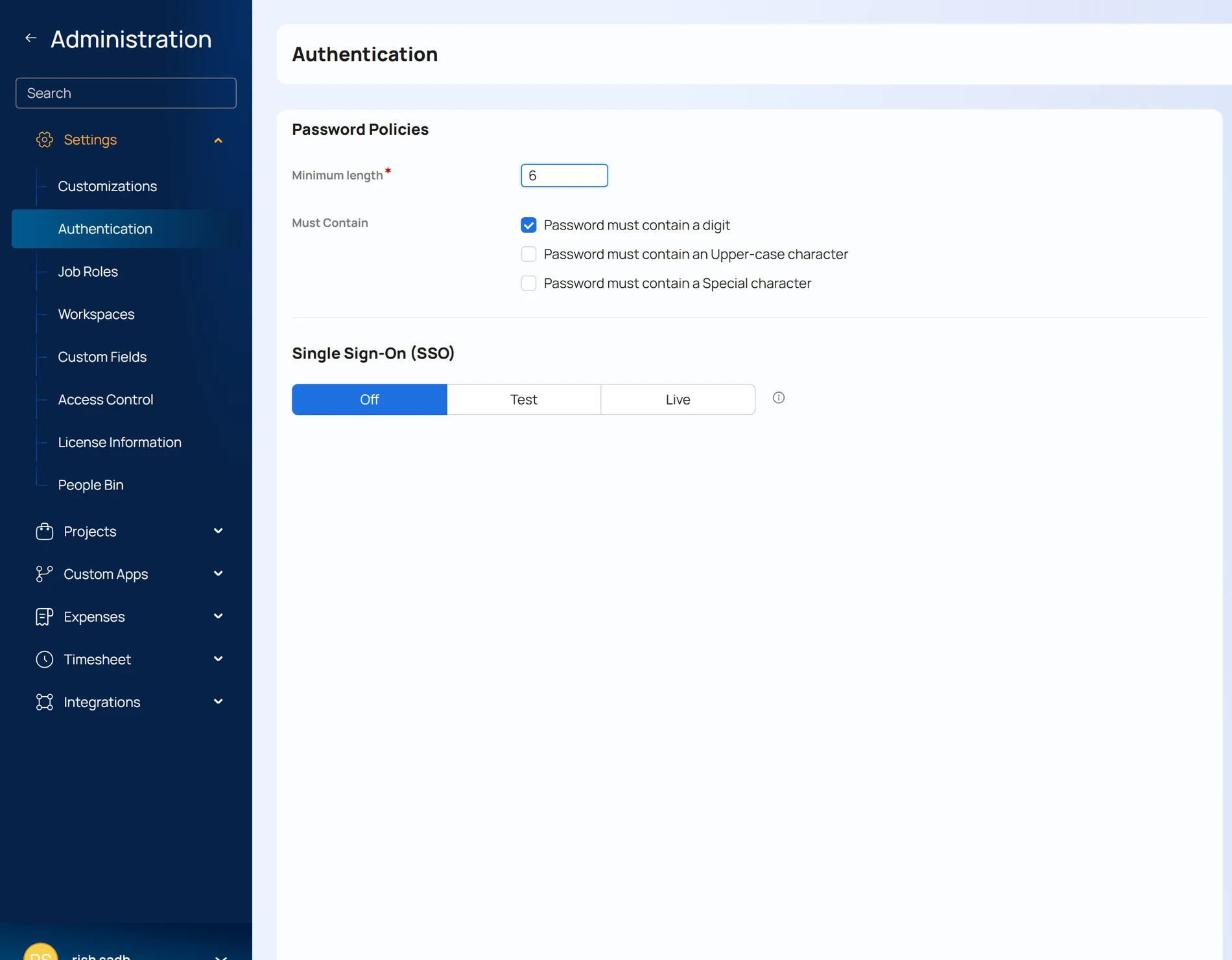Go to Workspaces settings
Image resolution: width=1232 pixels, height=960 pixels.
(97, 314)
